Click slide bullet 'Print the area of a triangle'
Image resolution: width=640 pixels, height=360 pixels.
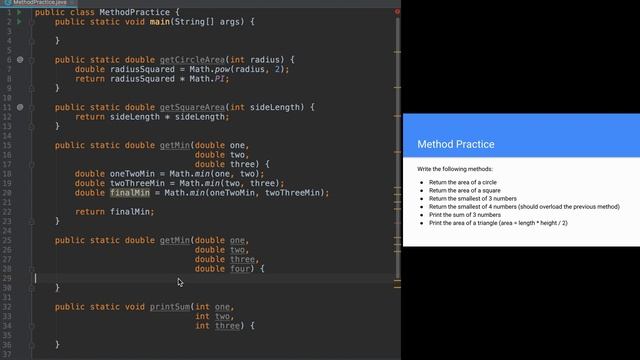pos(498,223)
